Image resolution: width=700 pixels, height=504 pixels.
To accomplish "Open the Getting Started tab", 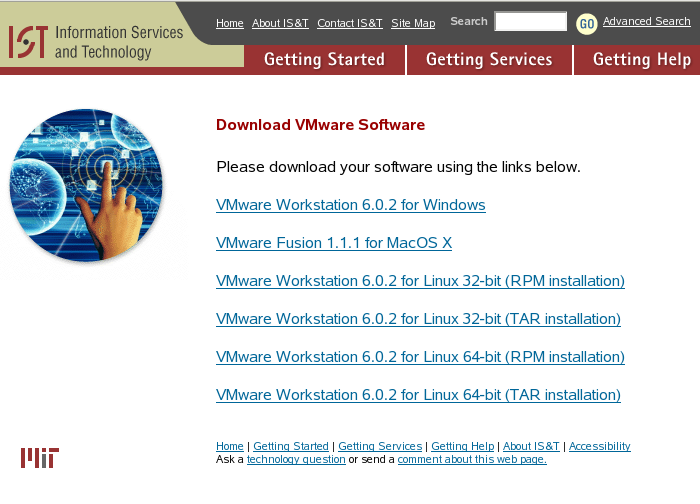I will pyautogui.click(x=325, y=59).
